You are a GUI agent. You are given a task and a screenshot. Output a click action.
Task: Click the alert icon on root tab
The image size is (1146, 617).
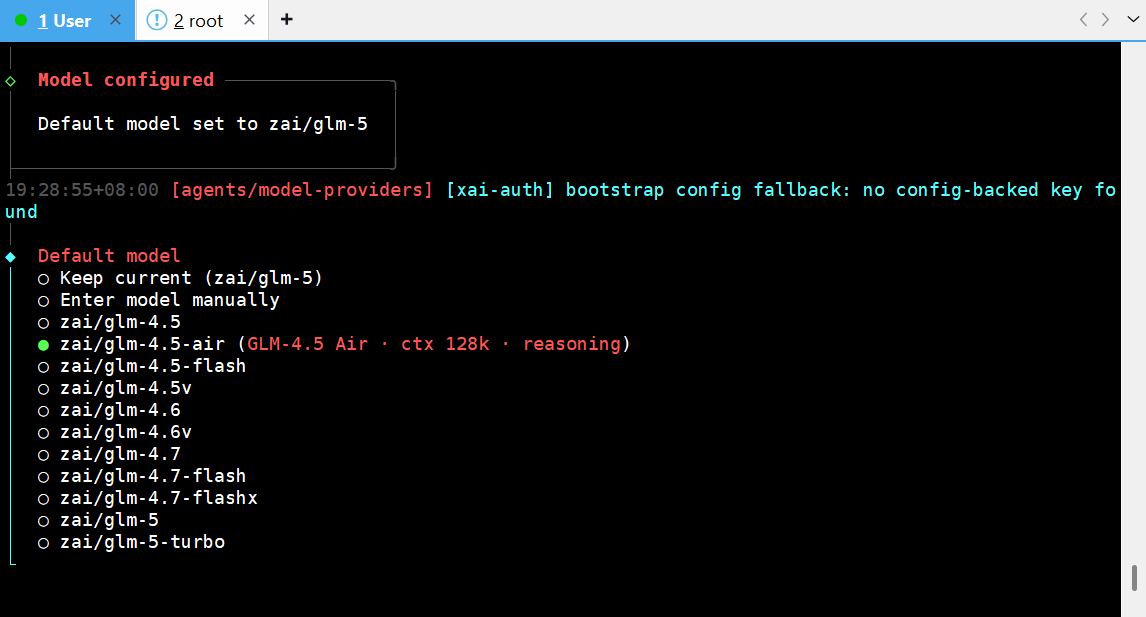pos(157,20)
